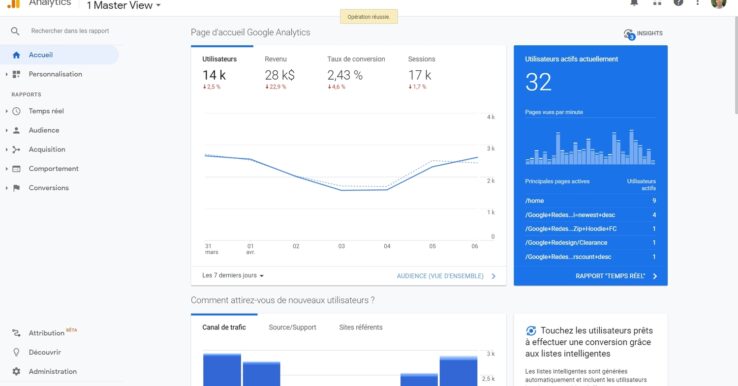Switch to the Source/Support tab
Image resolution: width=738 pixels, height=386 pixels.
[x=292, y=327]
